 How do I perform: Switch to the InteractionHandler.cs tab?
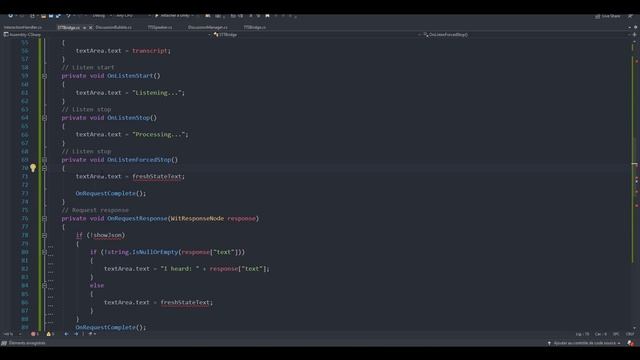[23, 27]
